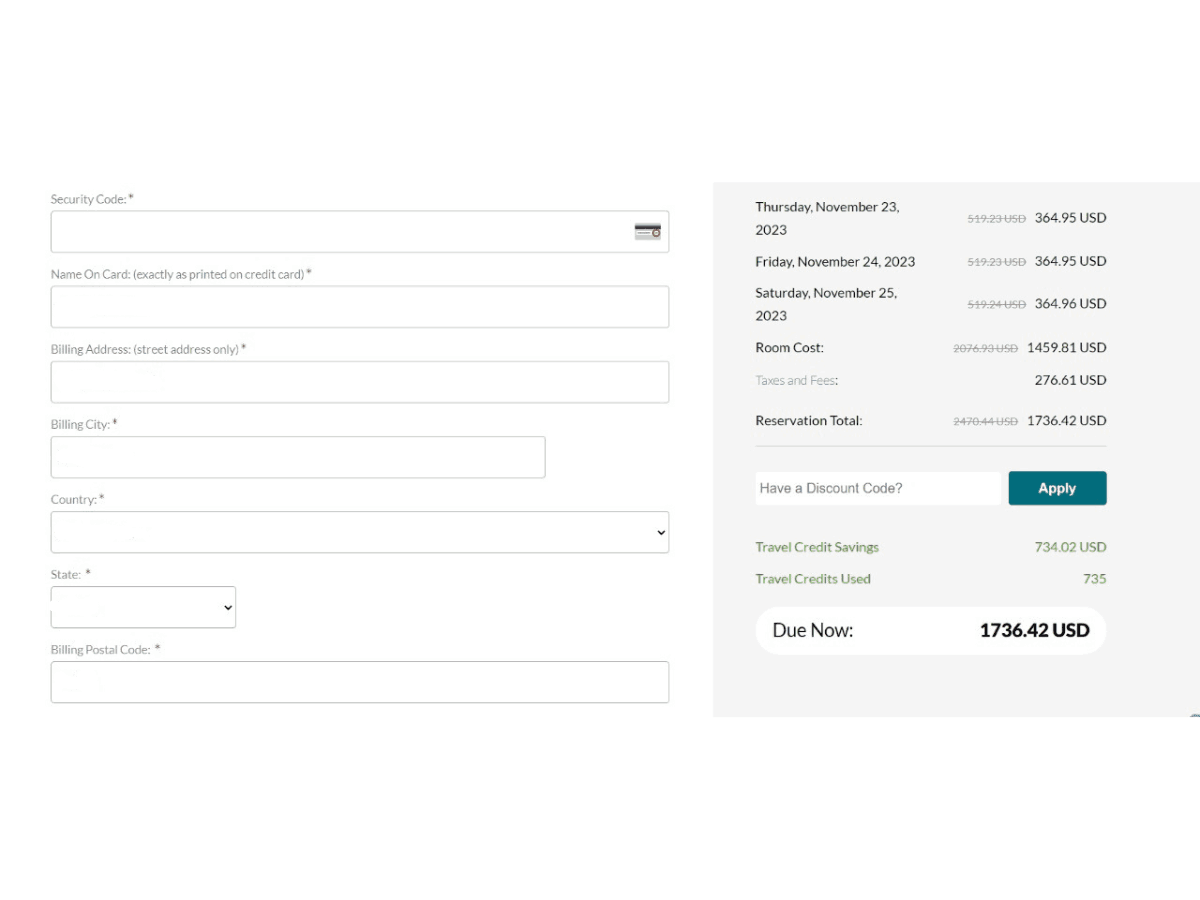Click the crossed-out 2470.44 USD price
This screenshot has height=900, width=1200.
click(985, 422)
